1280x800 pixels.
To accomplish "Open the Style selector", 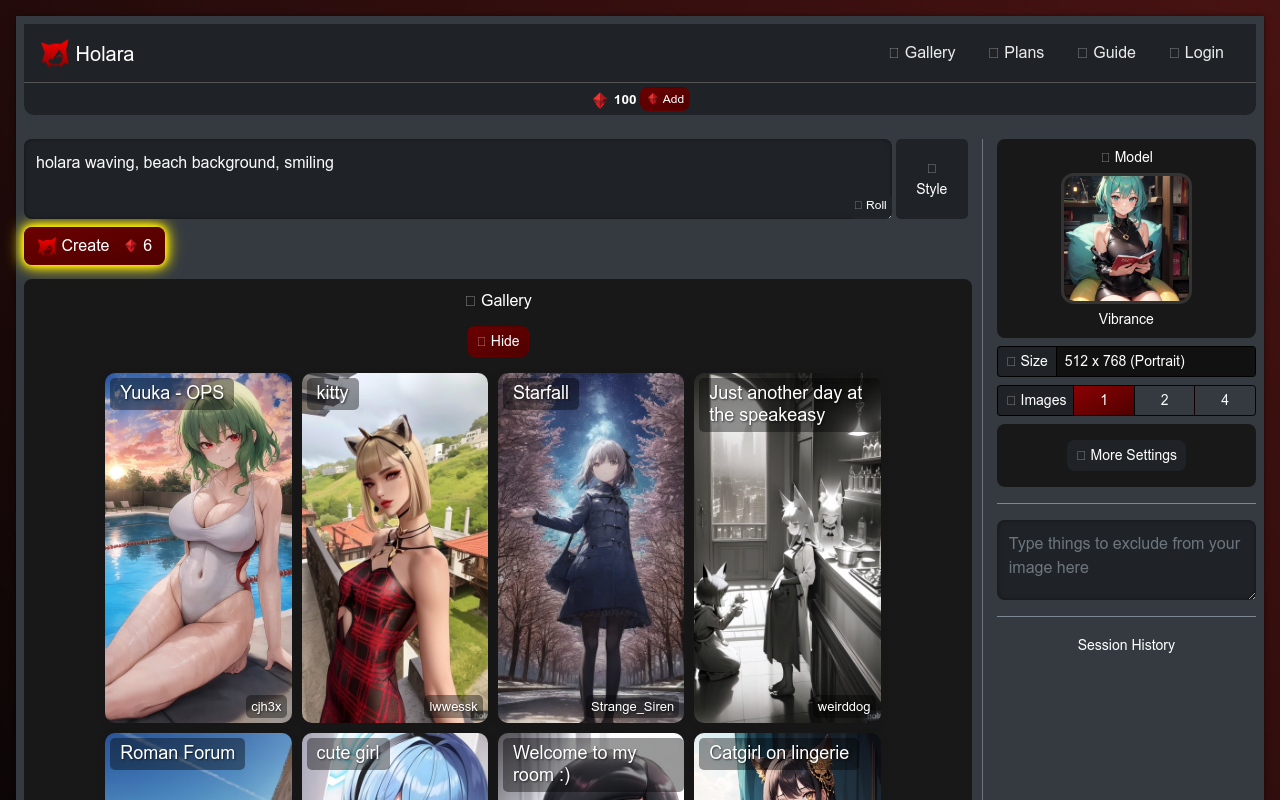I will [x=932, y=179].
